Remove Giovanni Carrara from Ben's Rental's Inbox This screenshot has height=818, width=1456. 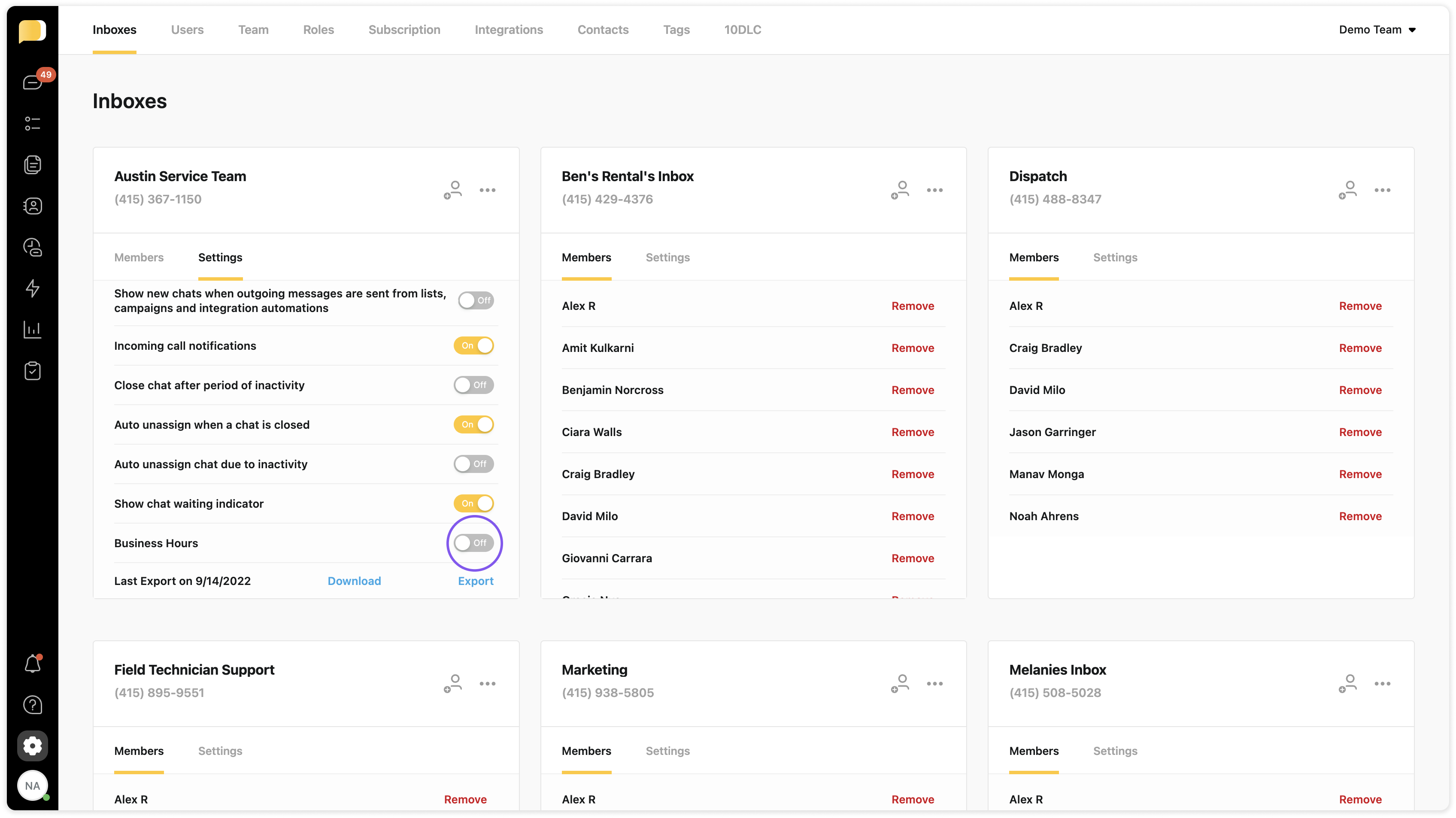(x=912, y=558)
